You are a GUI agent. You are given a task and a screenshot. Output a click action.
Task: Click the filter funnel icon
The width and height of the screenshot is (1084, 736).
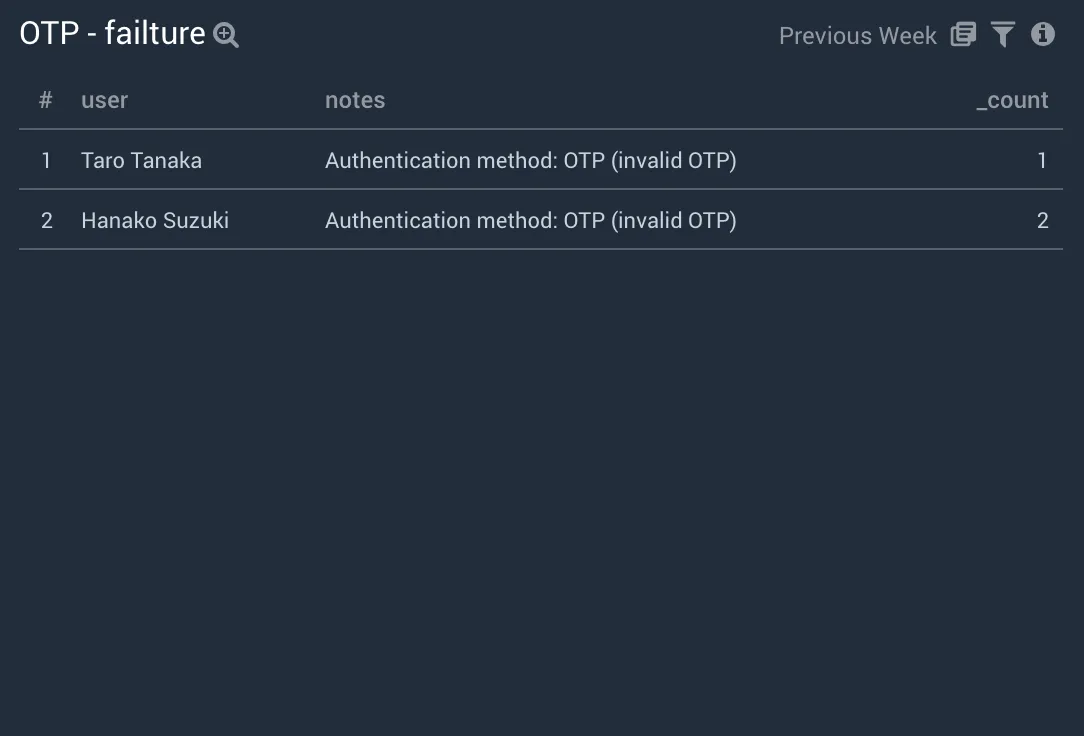[1003, 35]
